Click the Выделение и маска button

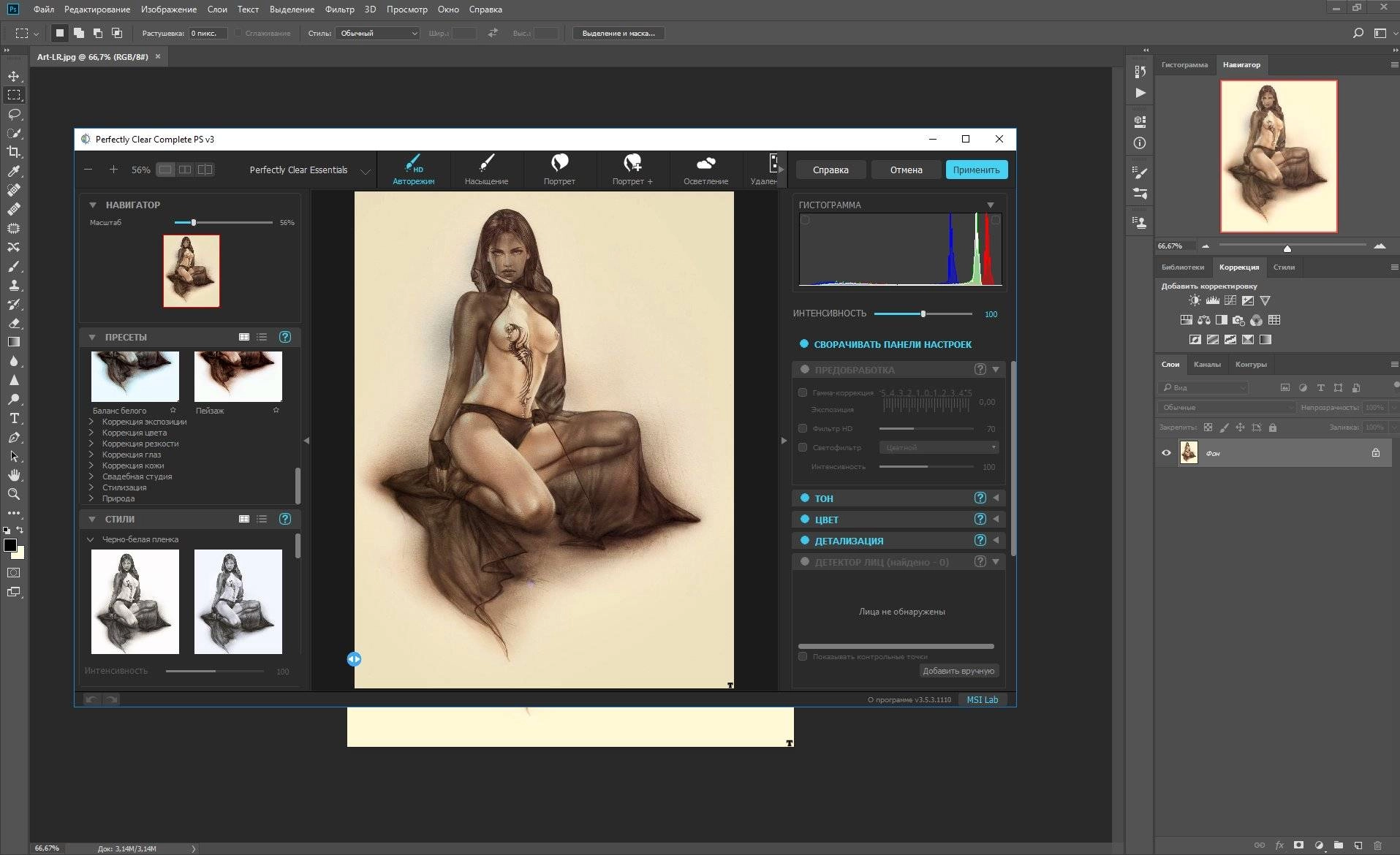618,33
